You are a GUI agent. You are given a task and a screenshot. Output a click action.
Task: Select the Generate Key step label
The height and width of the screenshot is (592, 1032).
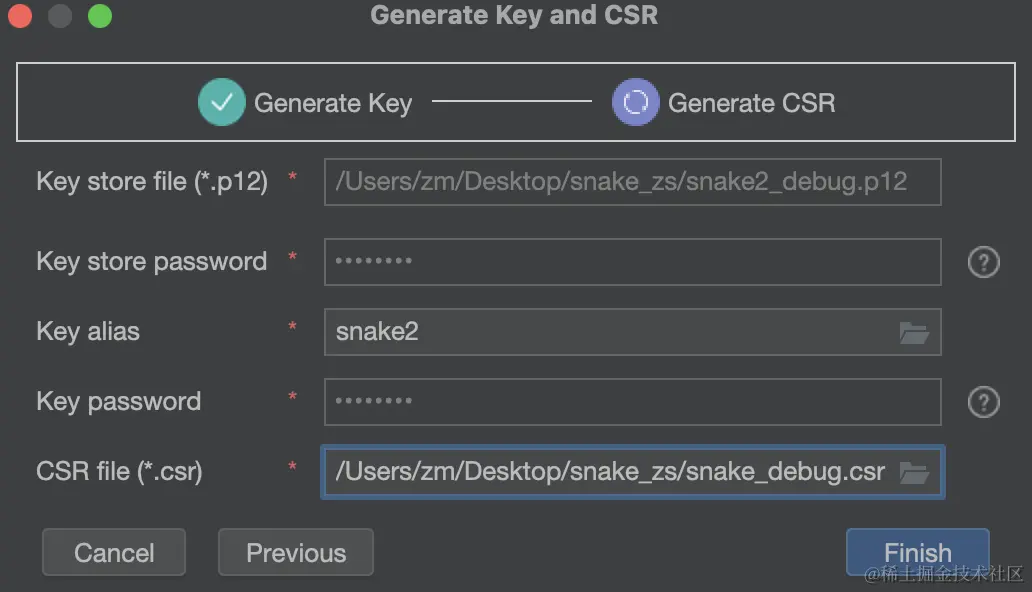[x=333, y=103]
